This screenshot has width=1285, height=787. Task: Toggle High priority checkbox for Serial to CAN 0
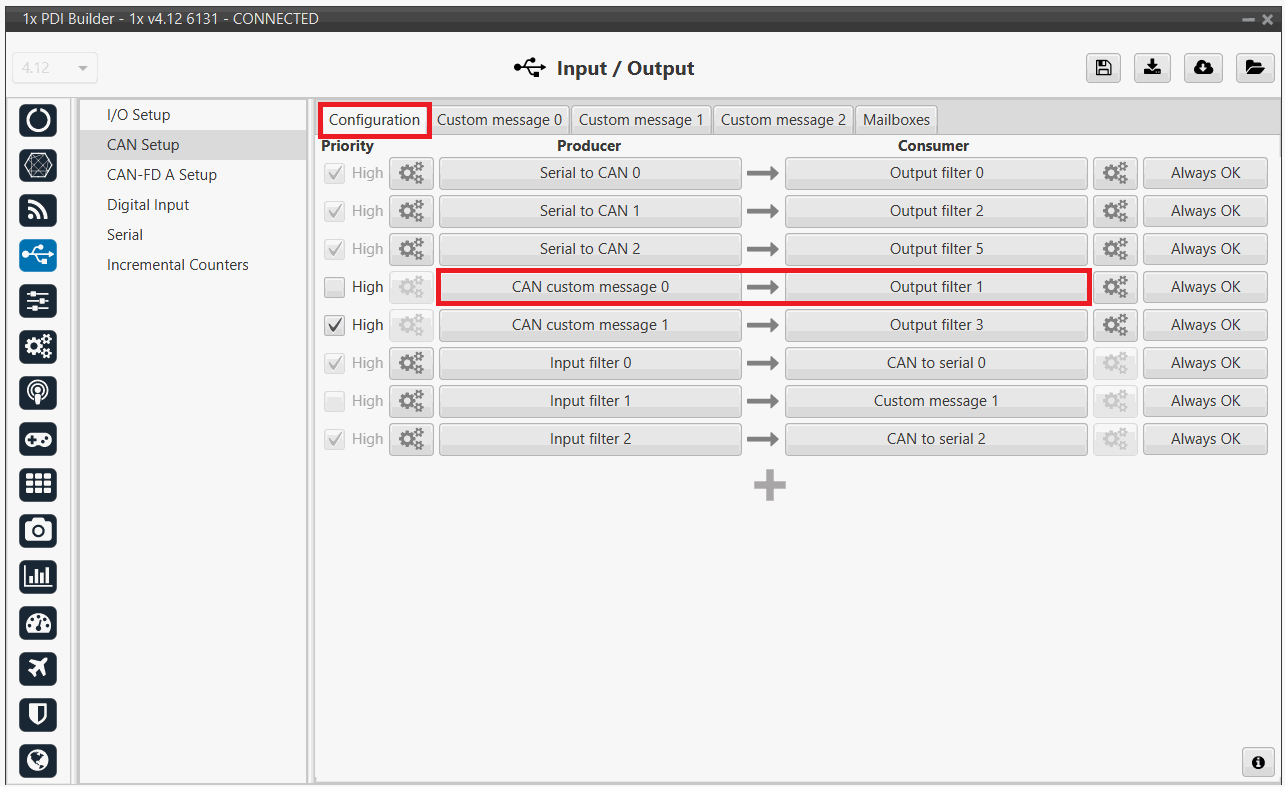tap(335, 174)
